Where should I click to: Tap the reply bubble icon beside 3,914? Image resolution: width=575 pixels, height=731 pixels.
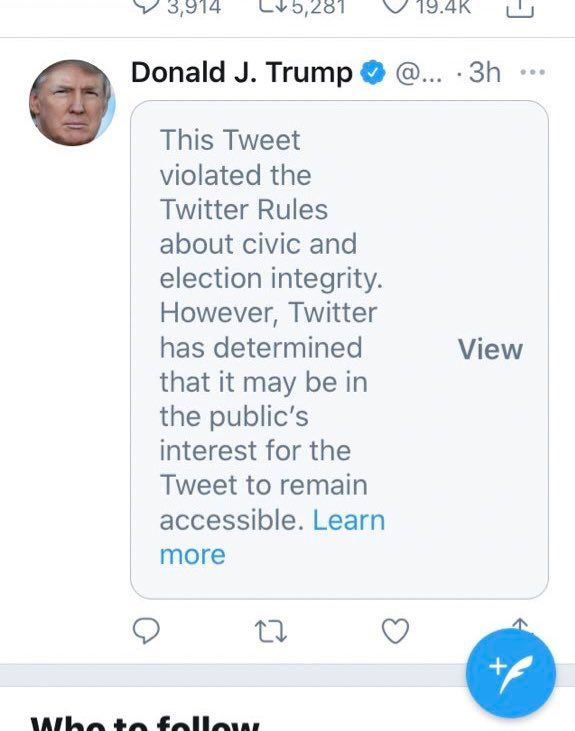[x=146, y=6]
